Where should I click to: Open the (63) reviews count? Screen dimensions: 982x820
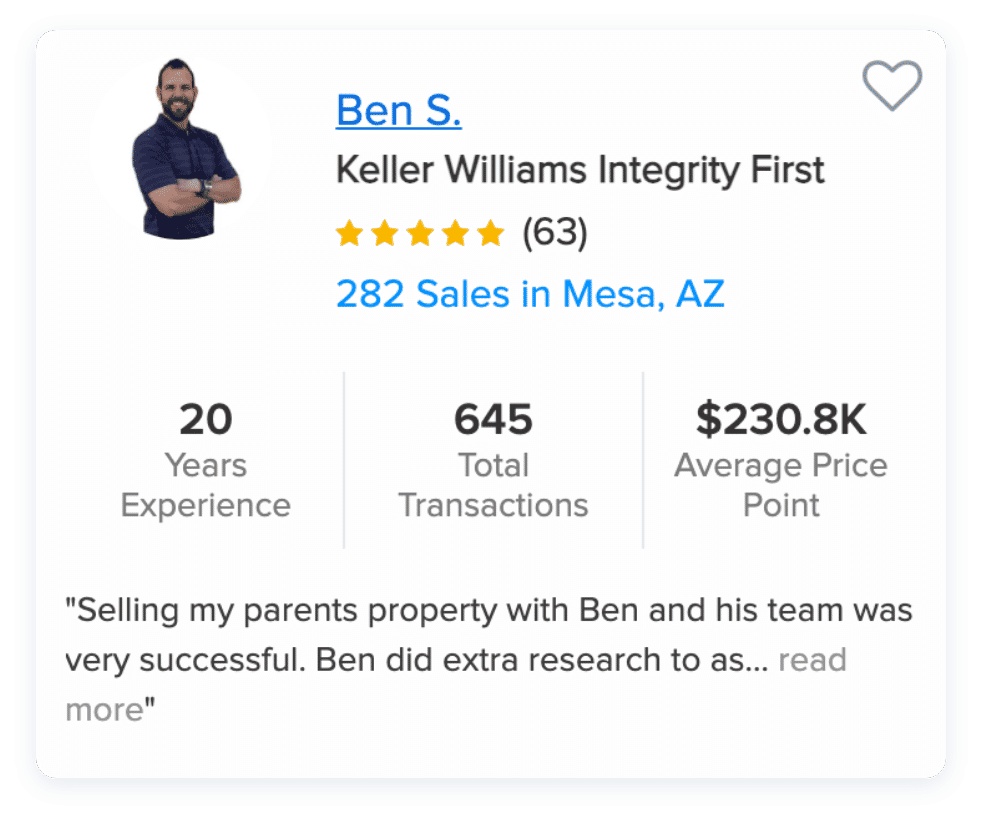(x=555, y=233)
